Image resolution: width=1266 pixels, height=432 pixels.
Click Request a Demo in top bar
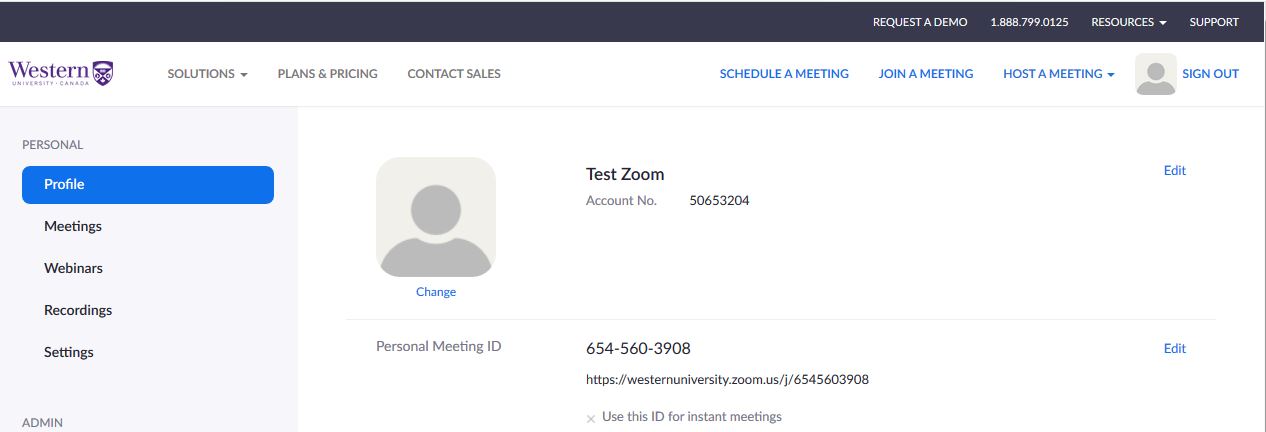920,22
